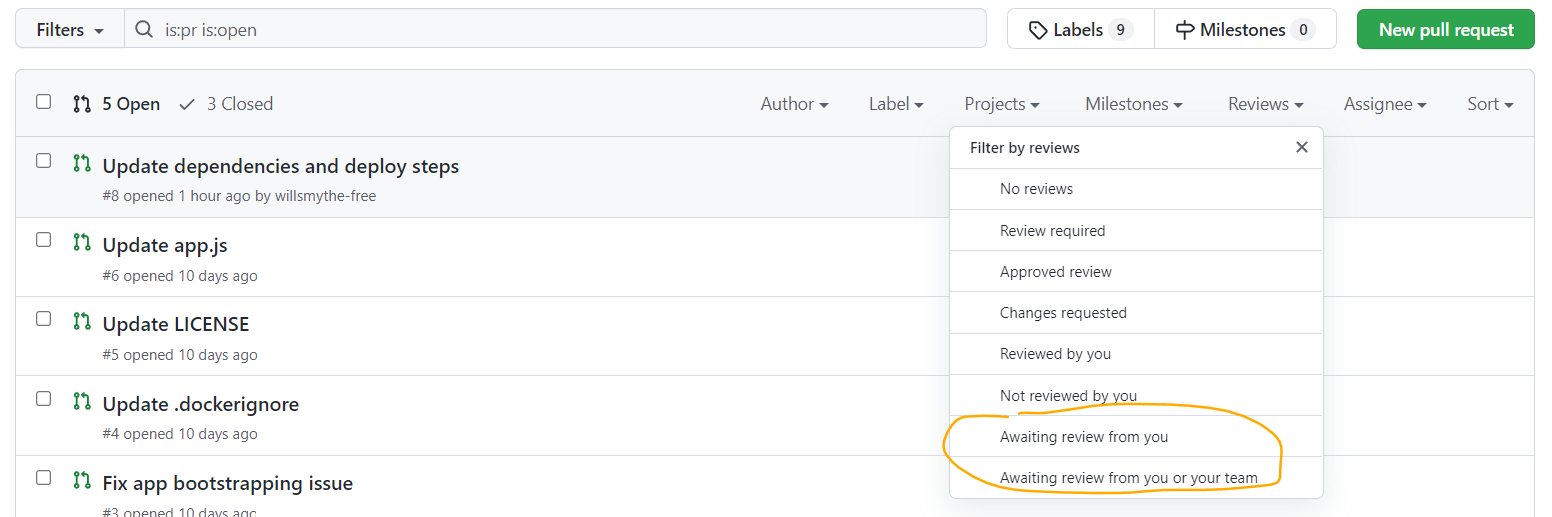Click the pull request icon beside 5 Open
This screenshot has width=1552, height=517.
coord(82,104)
